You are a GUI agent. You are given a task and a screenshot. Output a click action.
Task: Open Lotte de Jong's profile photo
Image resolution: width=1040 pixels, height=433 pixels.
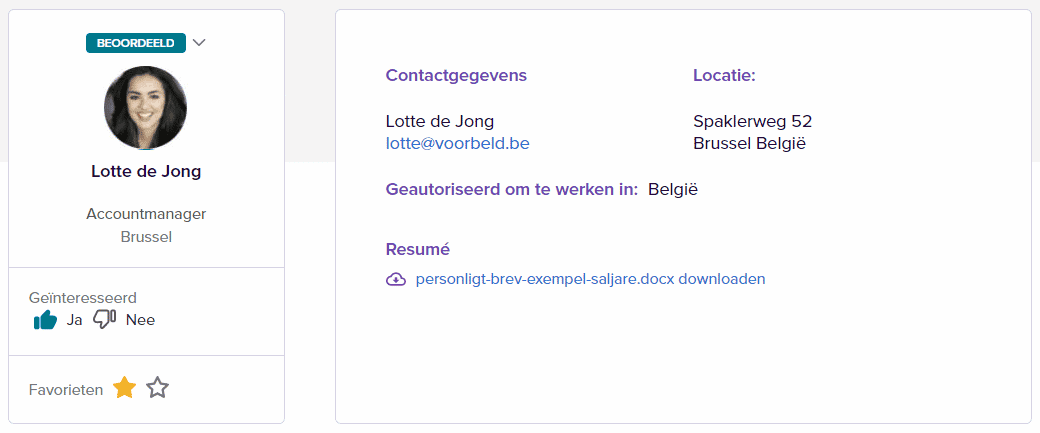pyautogui.click(x=145, y=108)
